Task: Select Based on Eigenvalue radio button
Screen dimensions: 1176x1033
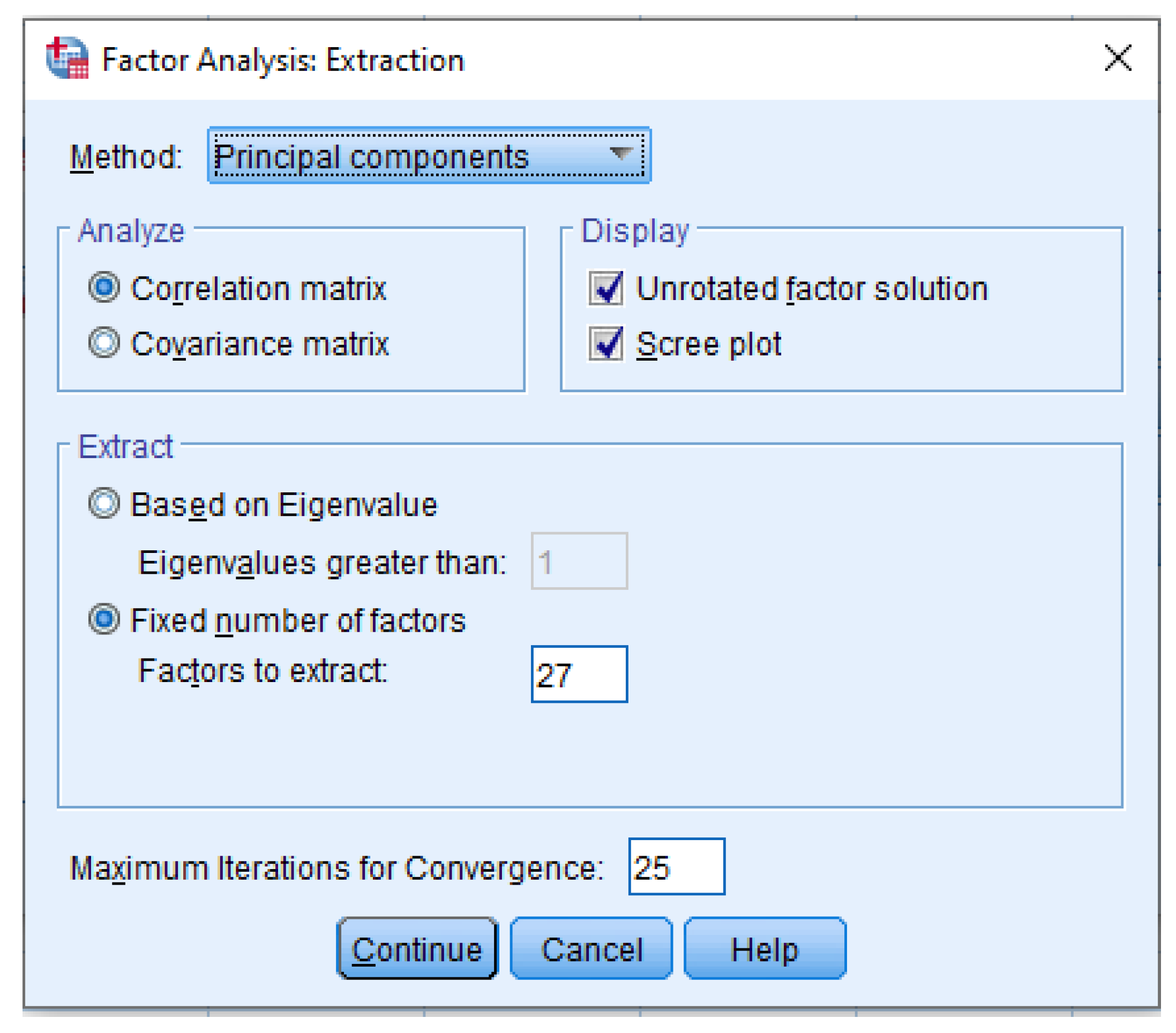Action: click(104, 504)
